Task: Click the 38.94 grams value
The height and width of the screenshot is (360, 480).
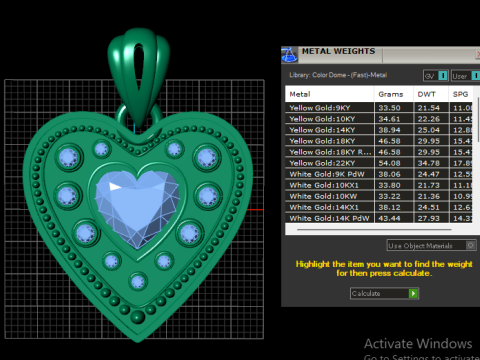Action: tap(389, 130)
